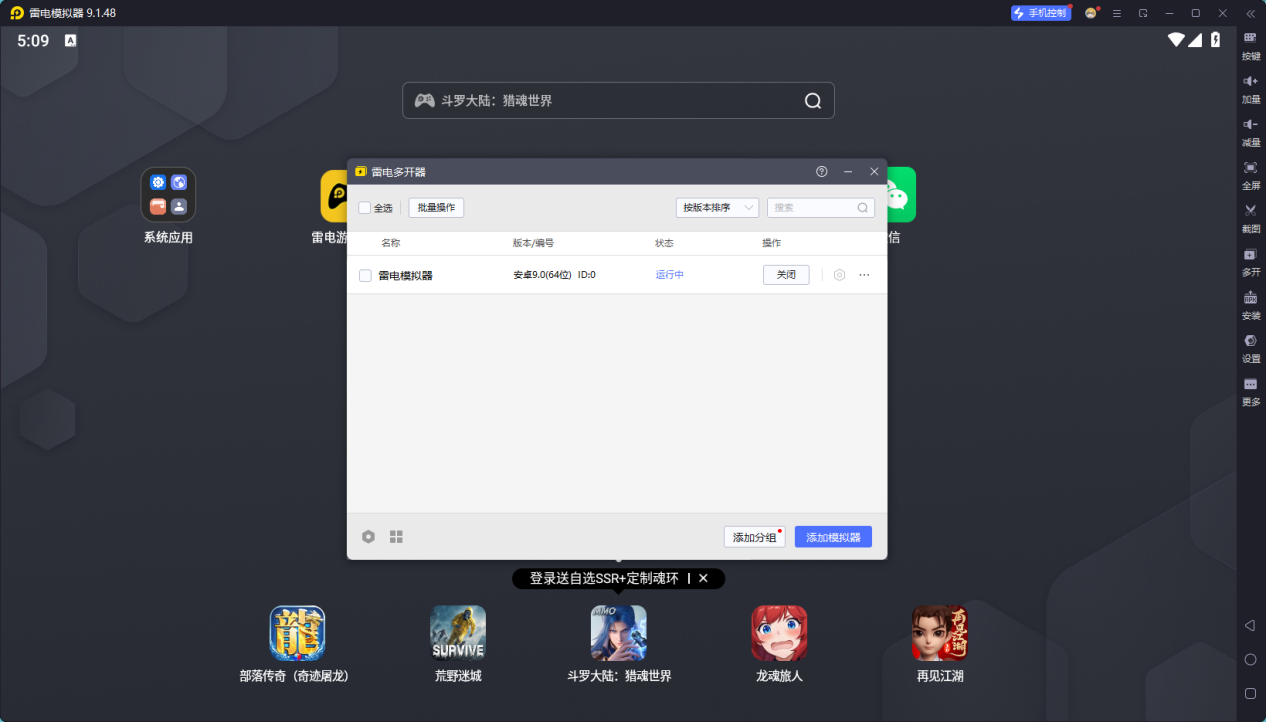
Task: Launch the 部落传奇（奇迹屠龙）game
Action: [x=297, y=633]
